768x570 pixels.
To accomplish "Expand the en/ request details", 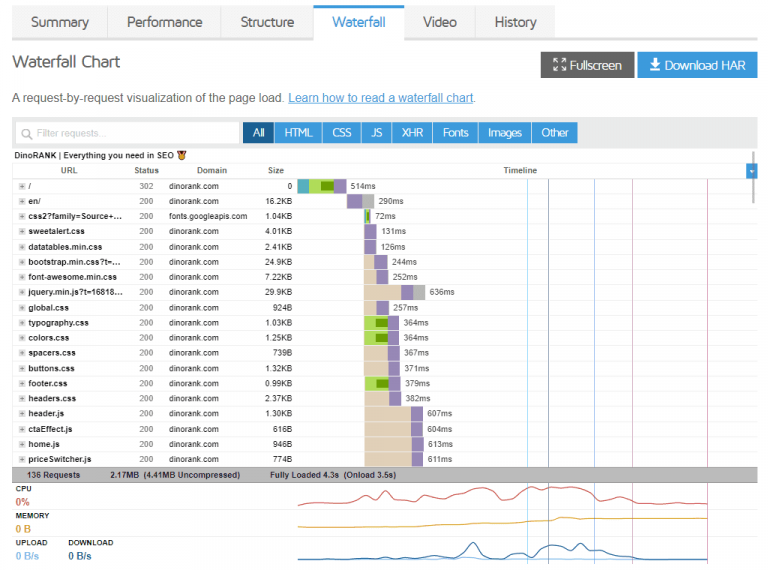I will tap(22, 201).
